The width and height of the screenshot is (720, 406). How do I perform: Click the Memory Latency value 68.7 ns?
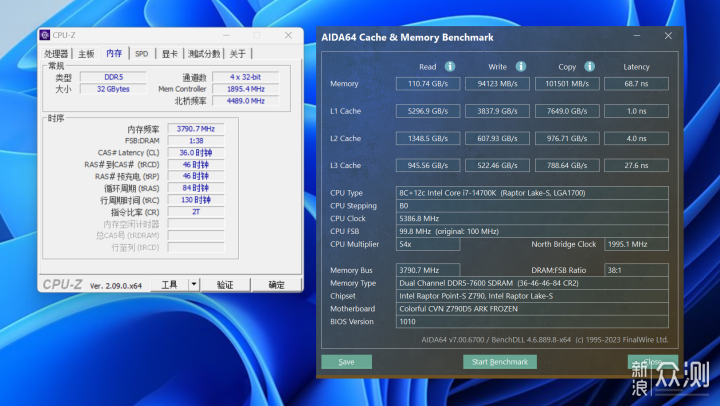636,84
